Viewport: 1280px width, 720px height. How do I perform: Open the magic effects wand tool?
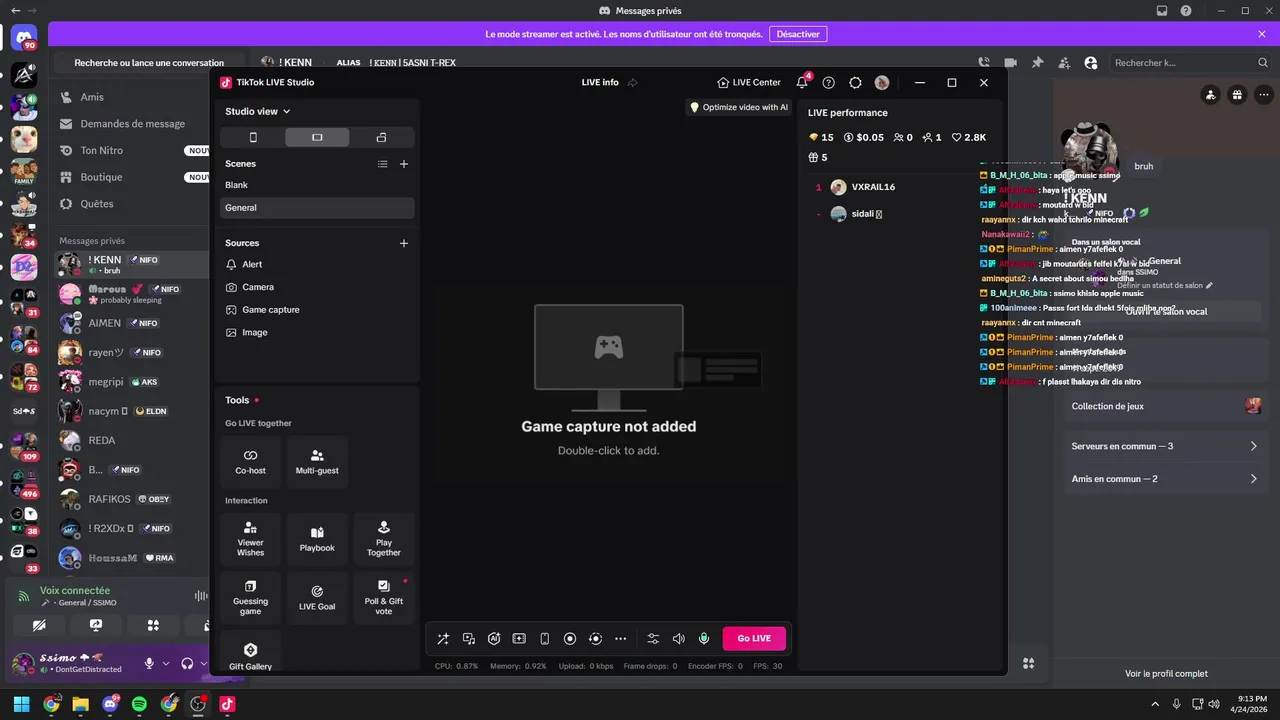pos(443,638)
